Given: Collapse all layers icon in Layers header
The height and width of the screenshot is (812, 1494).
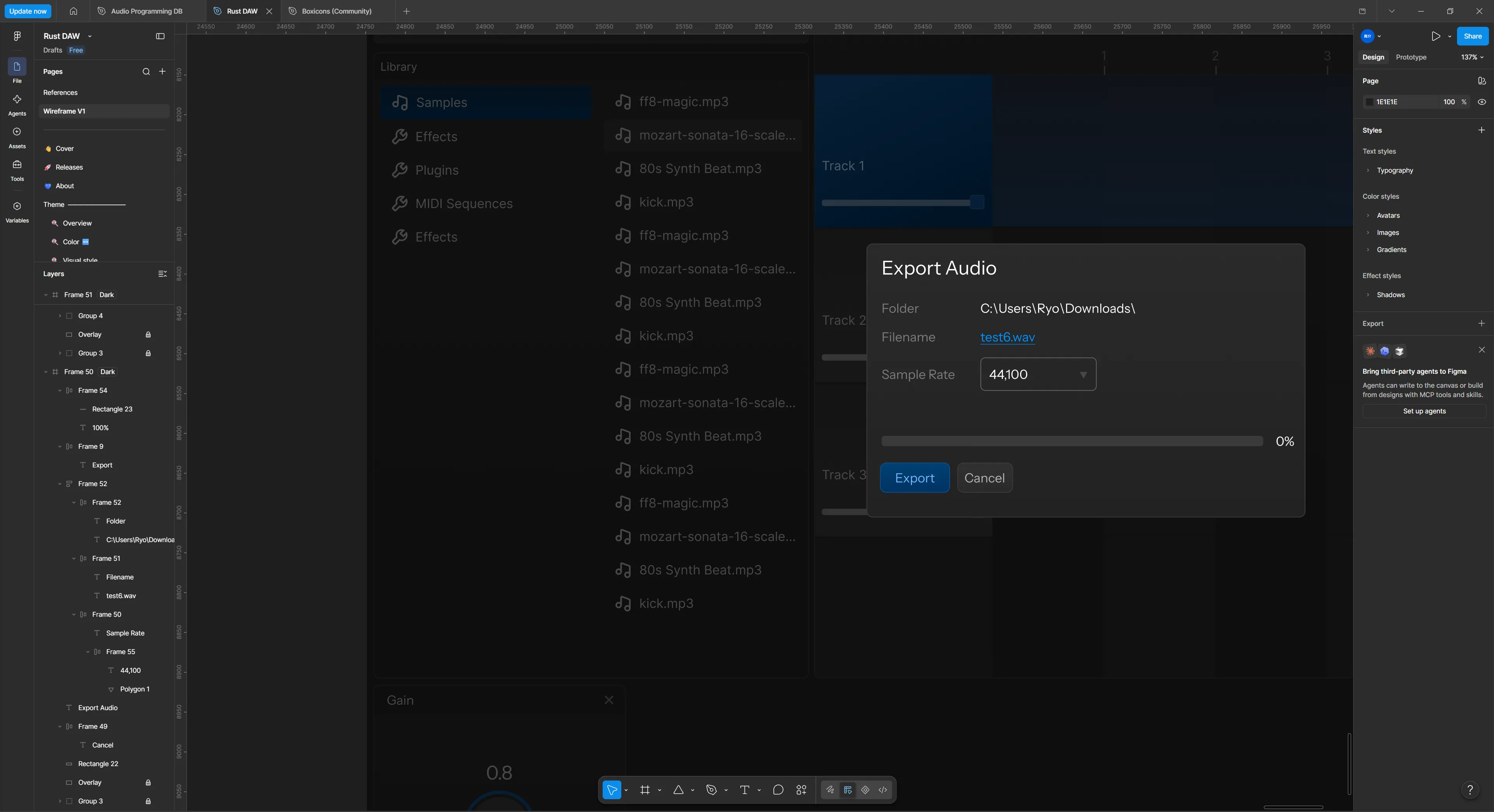Looking at the screenshot, I should (x=162, y=273).
